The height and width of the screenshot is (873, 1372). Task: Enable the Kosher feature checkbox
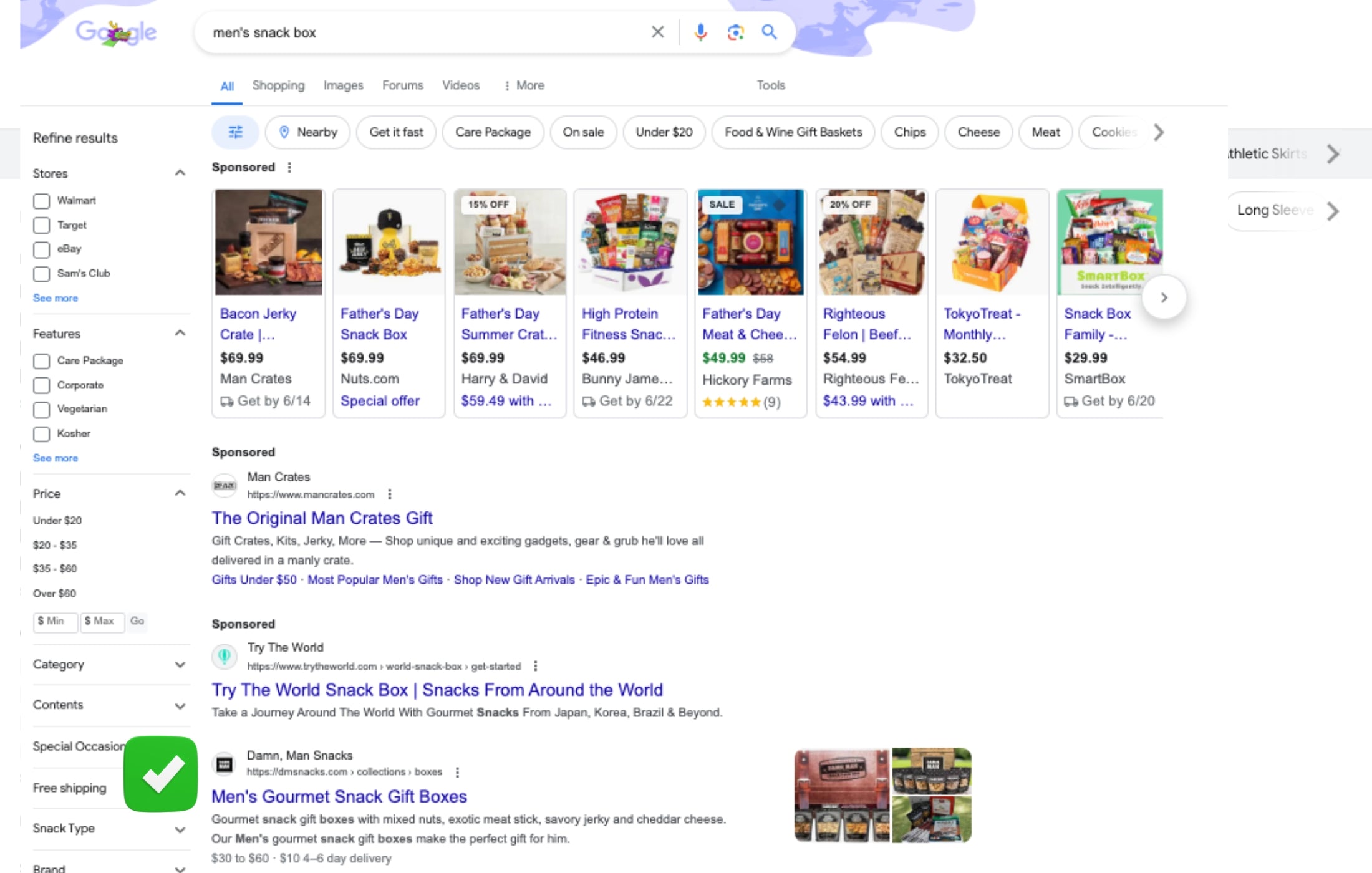click(41, 433)
